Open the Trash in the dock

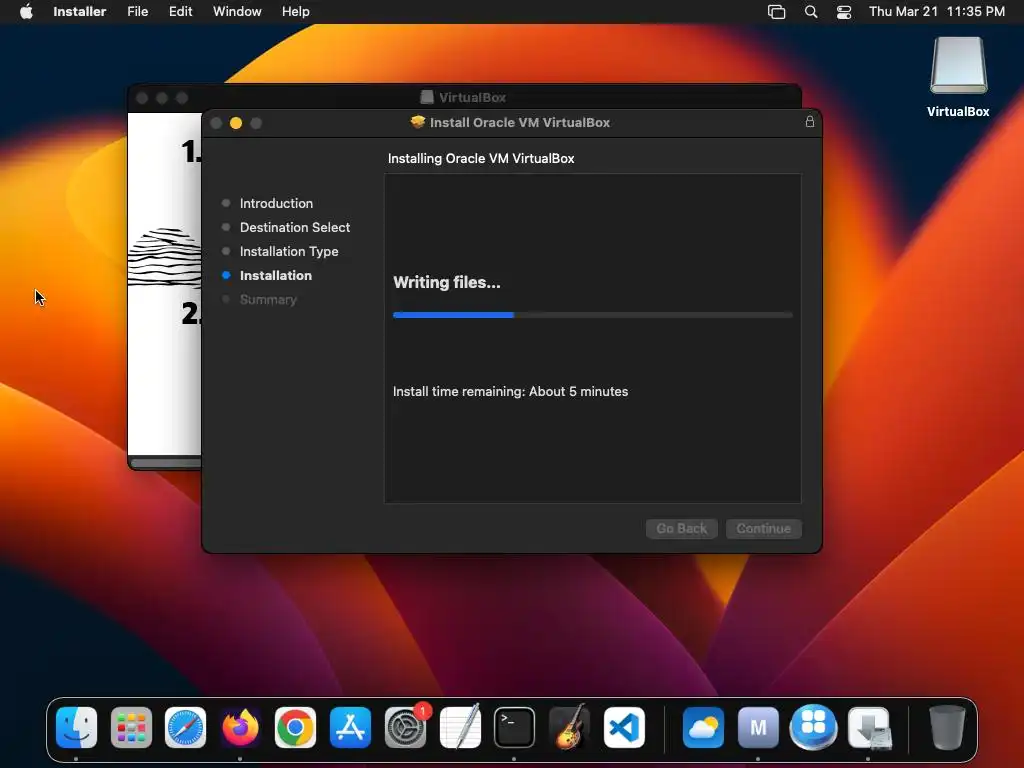(x=946, y=728)
